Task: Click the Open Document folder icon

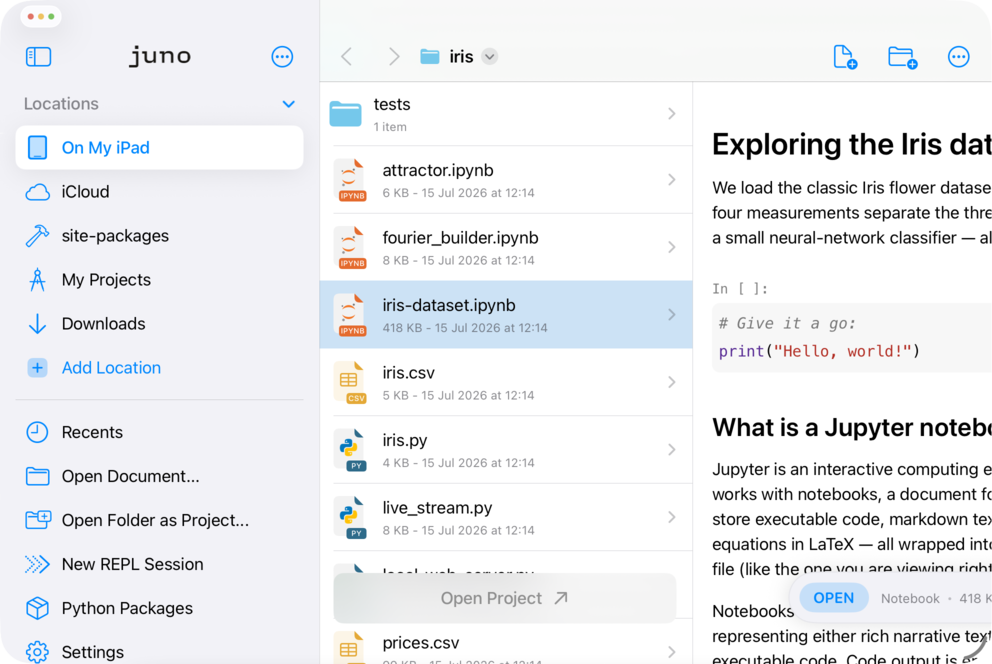Action: (37, 476)
